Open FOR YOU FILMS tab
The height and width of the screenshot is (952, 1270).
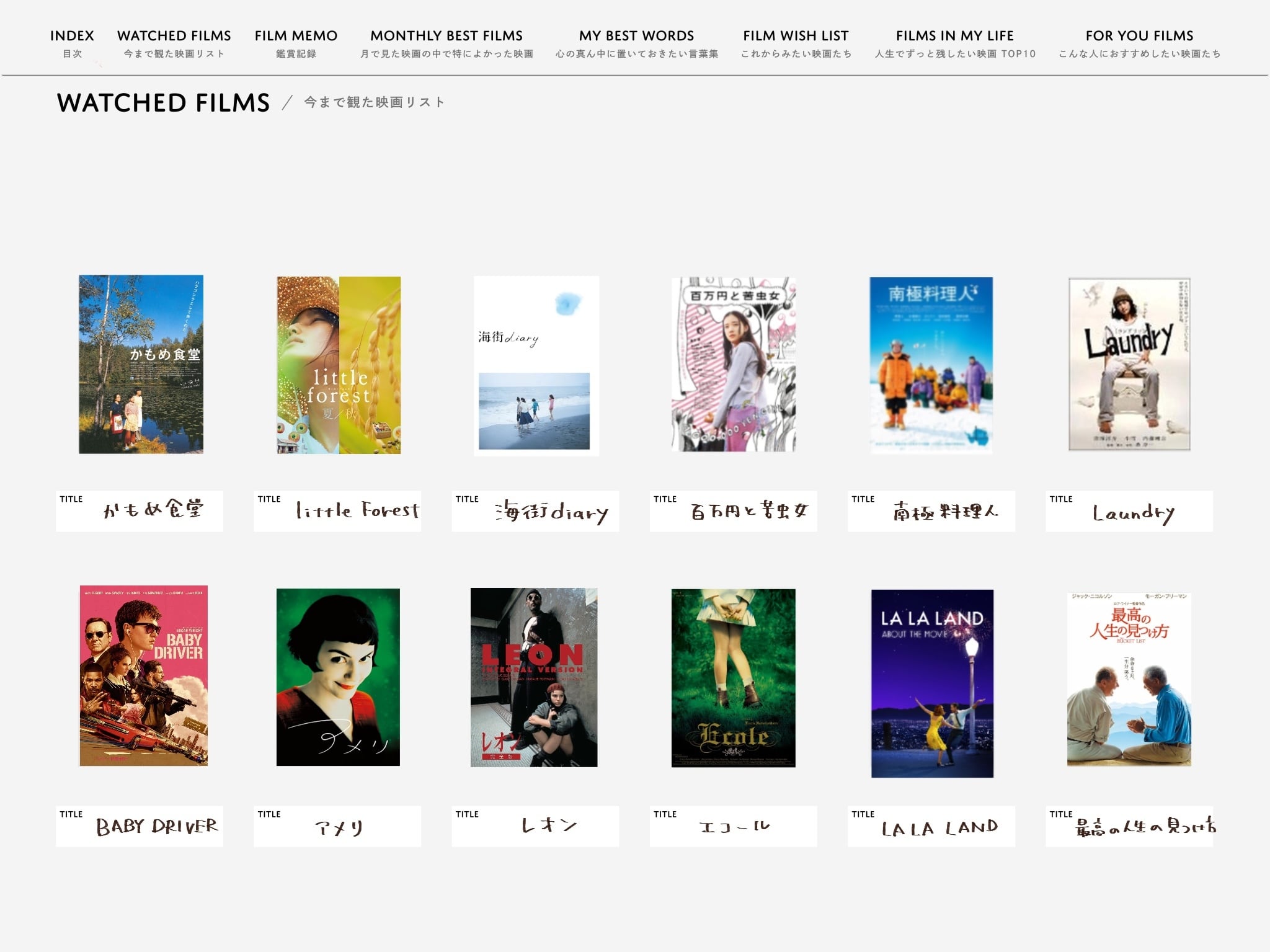pyautogui.click(x=1139, y=43)
